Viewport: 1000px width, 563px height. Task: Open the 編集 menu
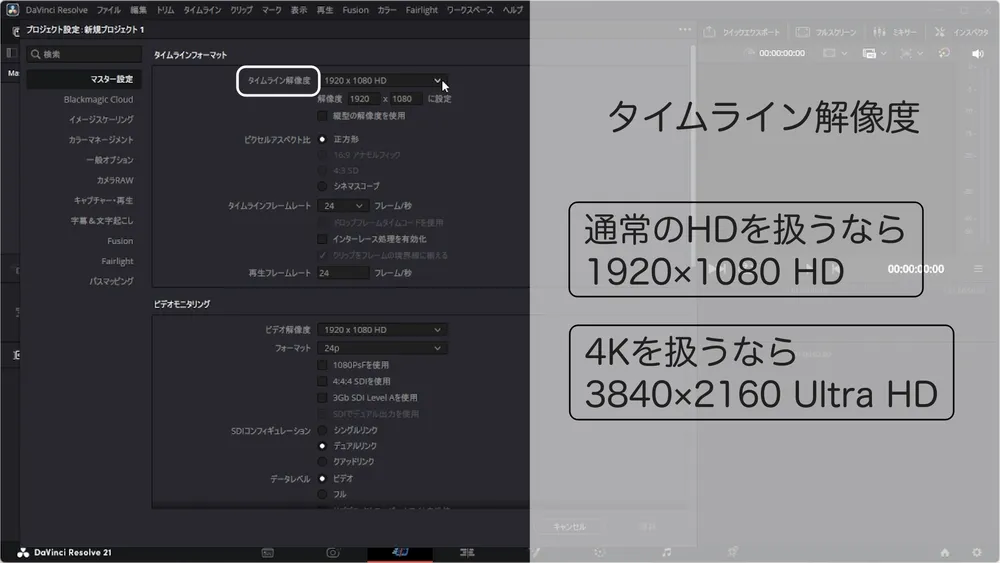click(138, 10)
